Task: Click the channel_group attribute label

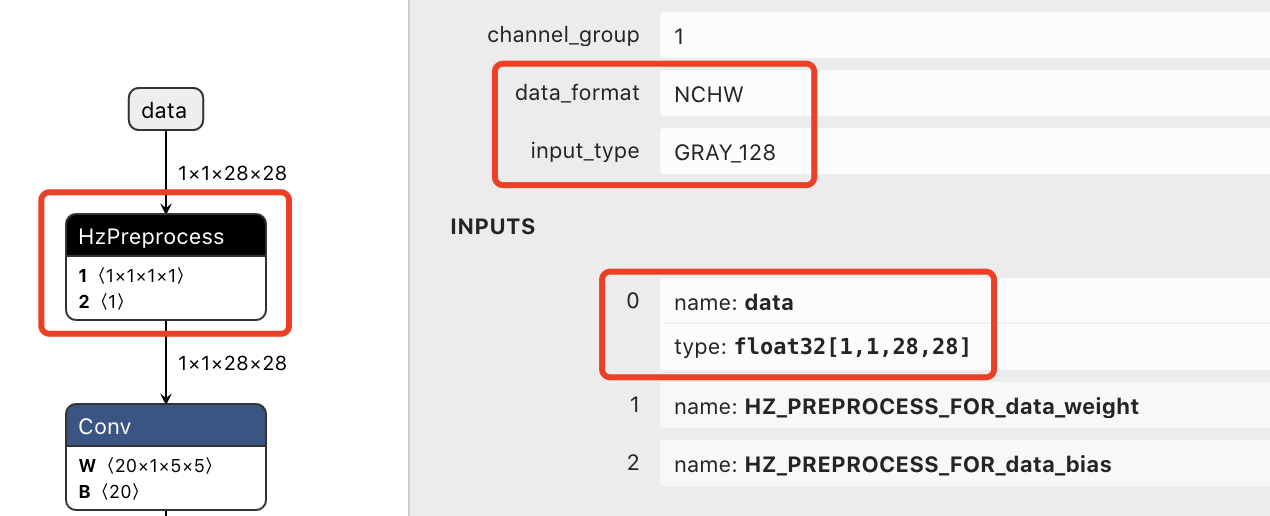Action: point(563,36)
